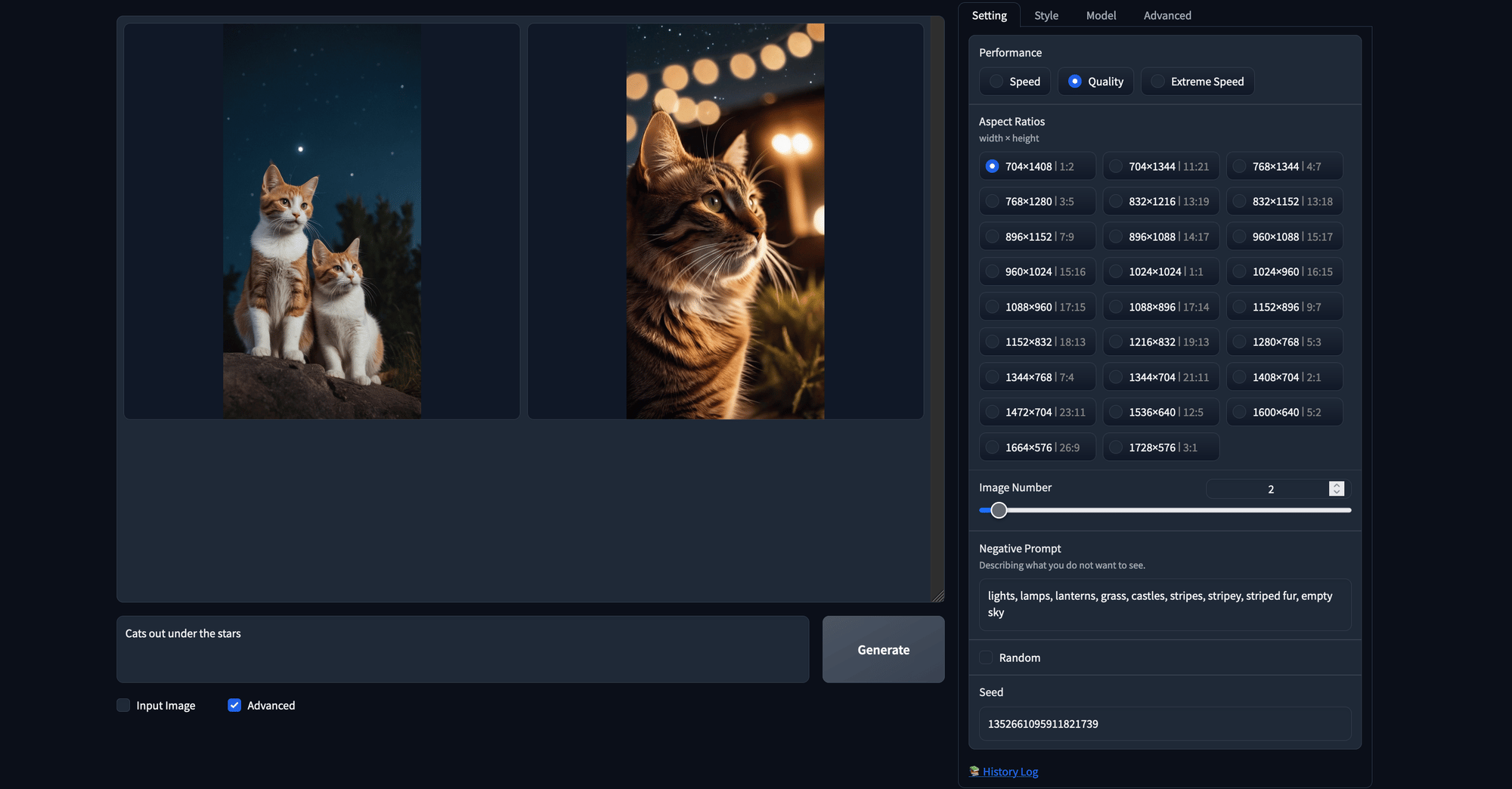Switch to the Style tab
The image size is (1512, 789).
(x=1046, y=15)
